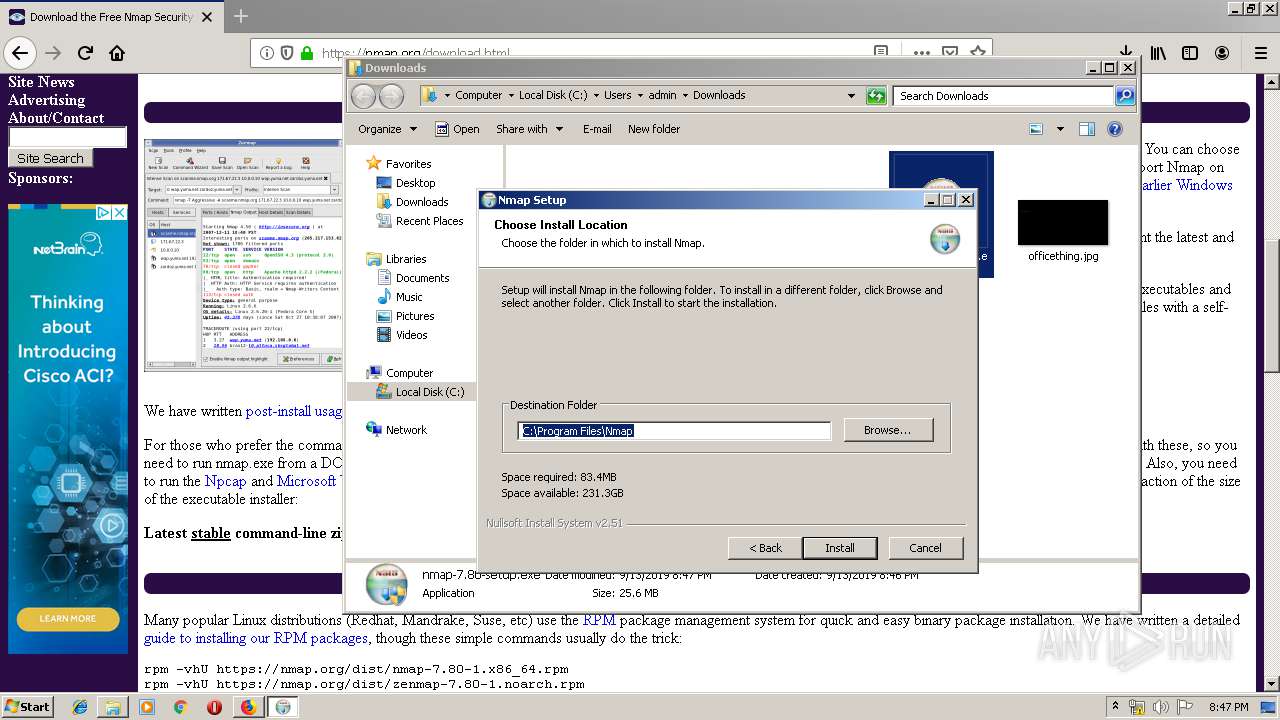Show site information icon in address bar
This screenshot has width=1280, height=720.
click(x=267, y=53)
